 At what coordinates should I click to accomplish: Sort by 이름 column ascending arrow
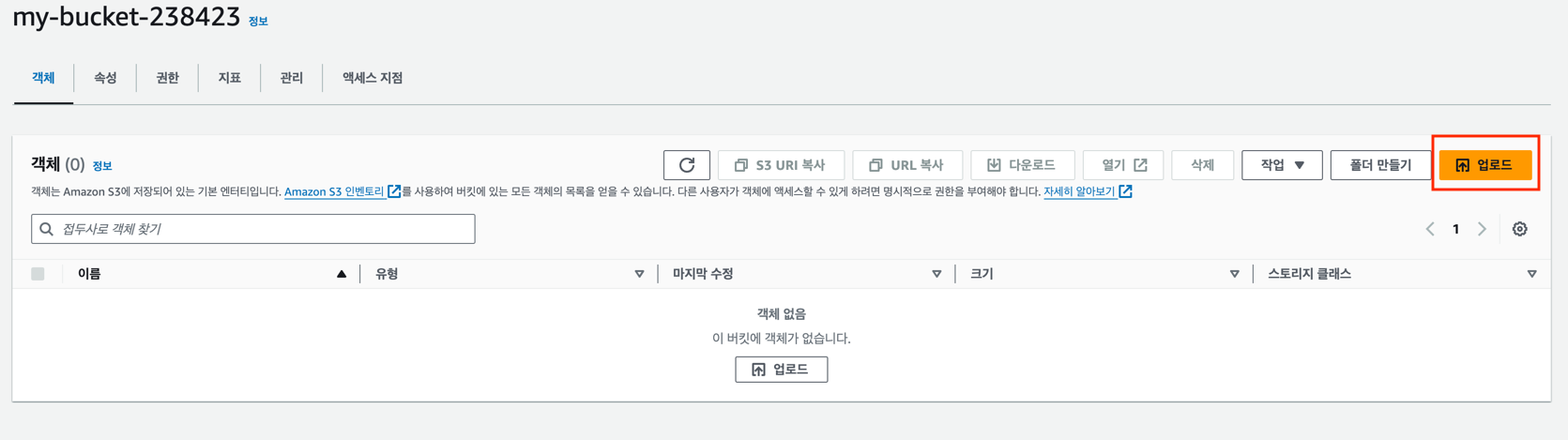[342, 274]
